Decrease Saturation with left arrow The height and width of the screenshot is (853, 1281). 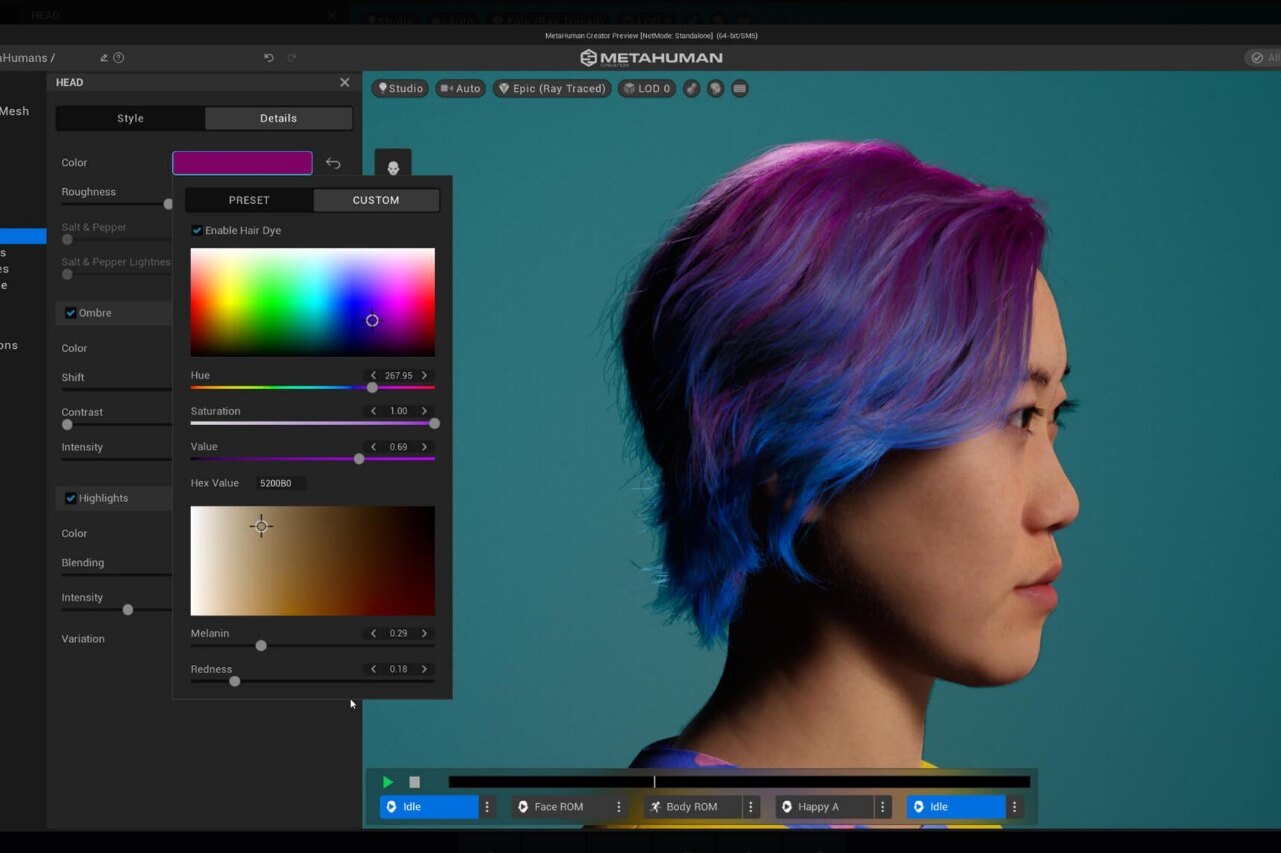(374, 411)
